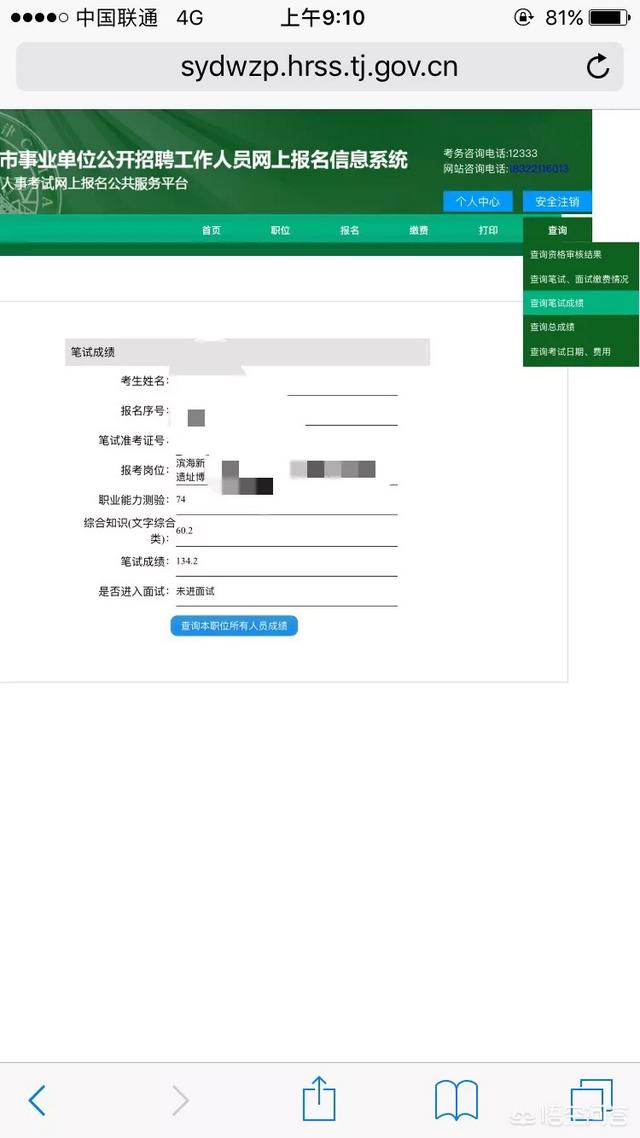Tap the Safari forward arrow
Viewport: 640px width, 1138px height.
[180, 1100]
